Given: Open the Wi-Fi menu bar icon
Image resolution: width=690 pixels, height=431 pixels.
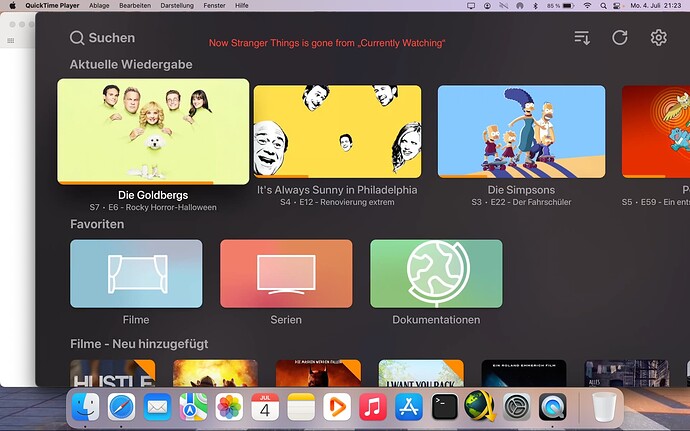Looking at the screenshot, I should pyautogui.click(x=587, y=6).
